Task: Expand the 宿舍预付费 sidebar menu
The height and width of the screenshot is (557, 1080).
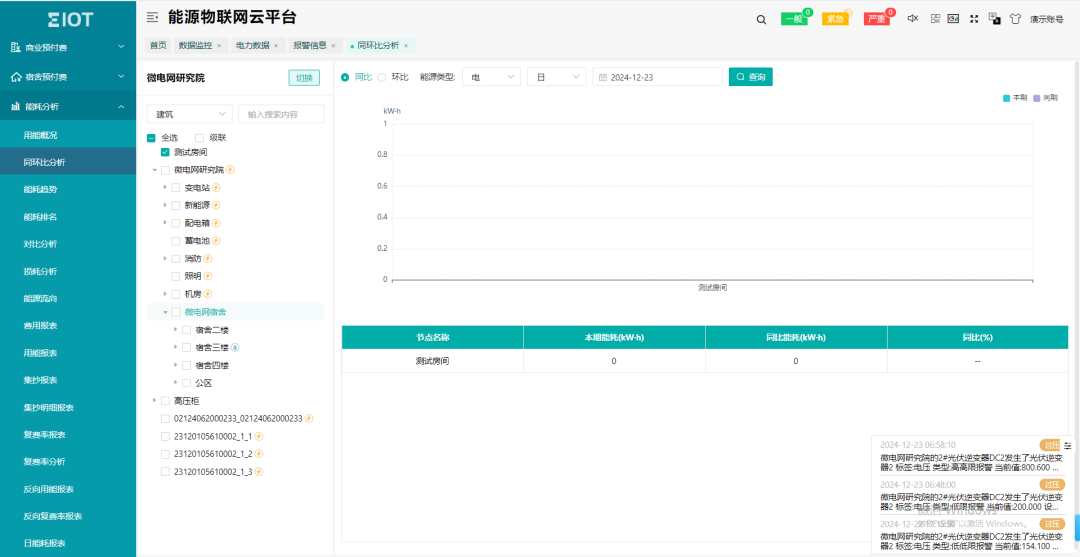Action: [x=68, y=77]
